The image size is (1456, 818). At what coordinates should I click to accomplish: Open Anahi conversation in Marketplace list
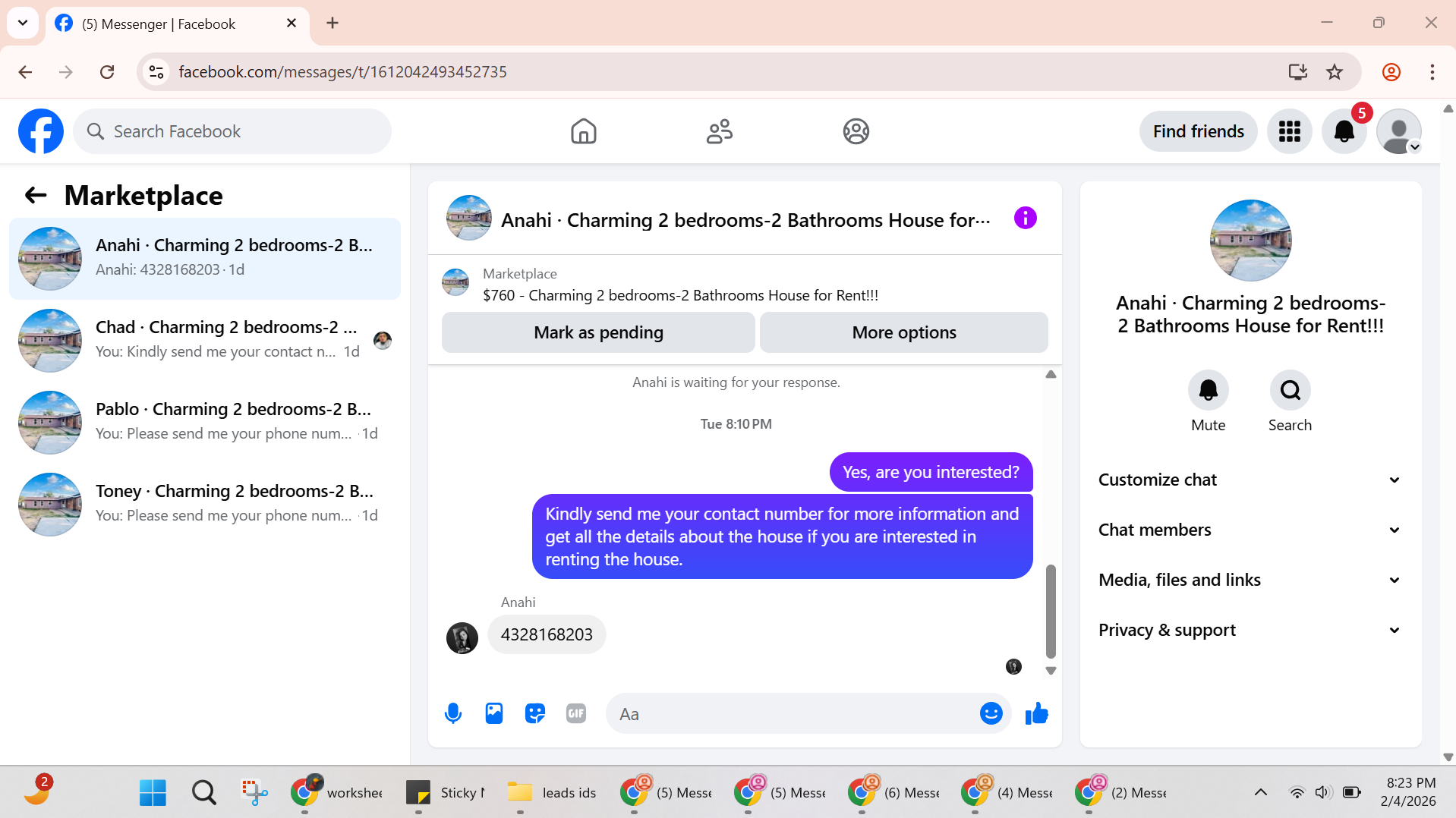click(205, 258)
